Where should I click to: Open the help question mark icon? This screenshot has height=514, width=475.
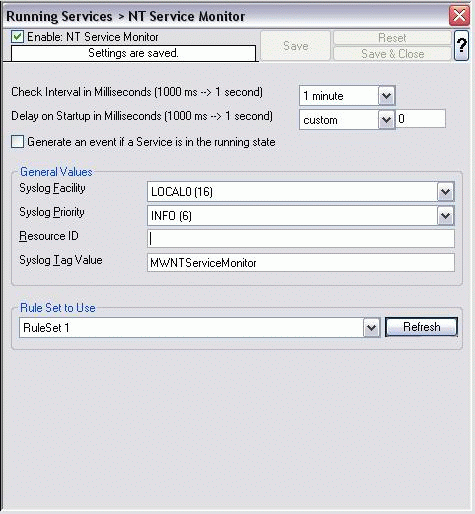point(461,45)
